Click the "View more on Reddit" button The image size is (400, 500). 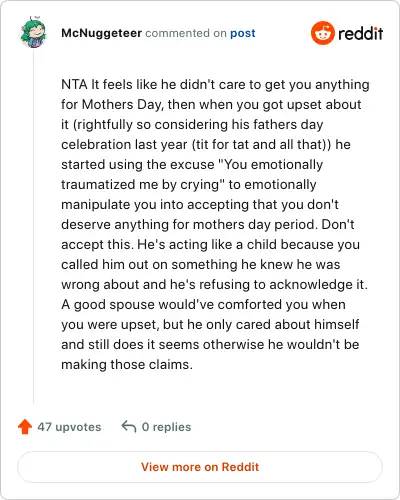point(200,467)
